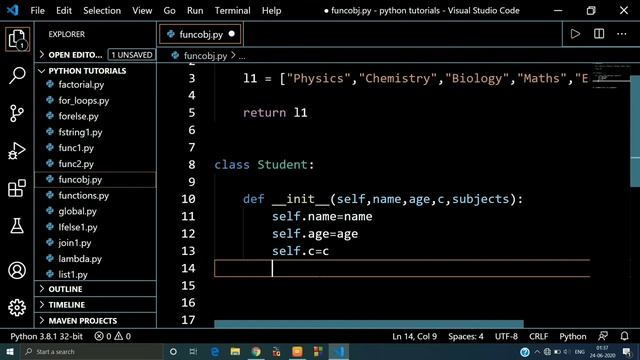Open the feedback icon in status bar
This screenshot has height=360, width=640.
click(603, 336)
